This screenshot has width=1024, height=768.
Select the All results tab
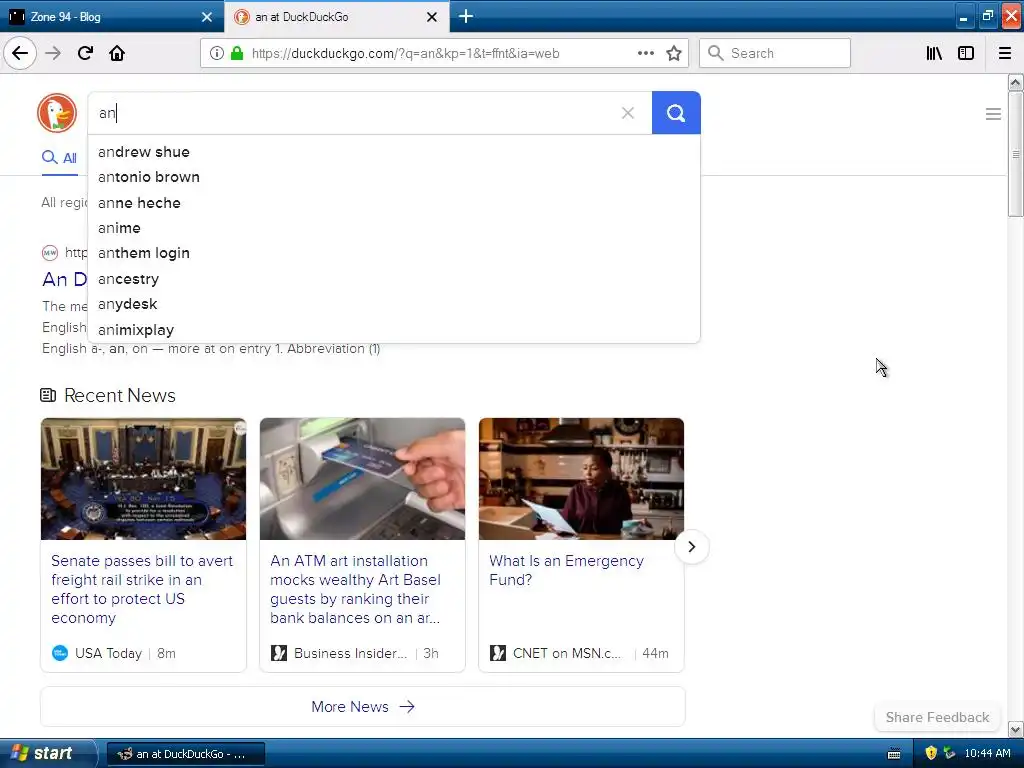[59, 158]
